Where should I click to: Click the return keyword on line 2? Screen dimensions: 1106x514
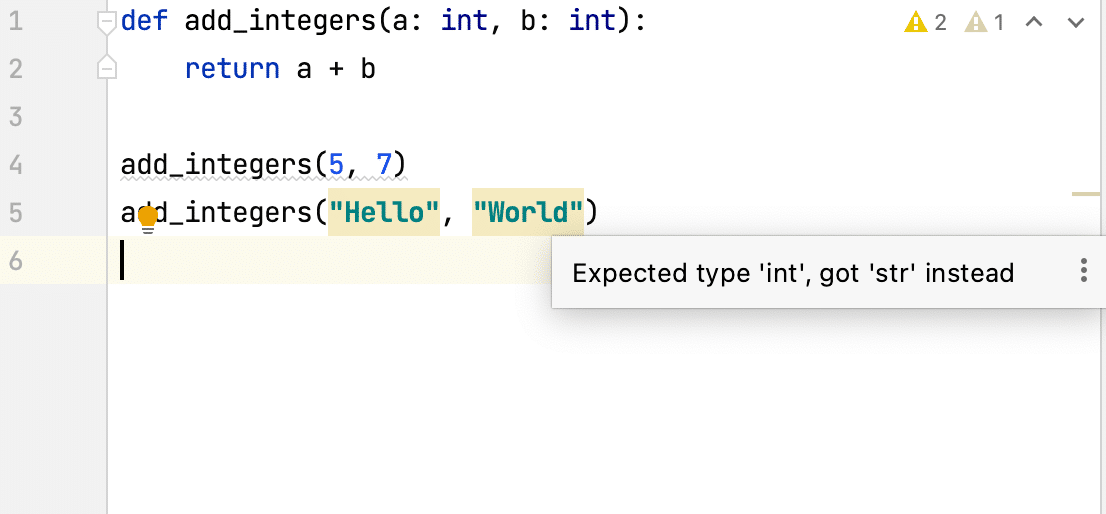[x=232, y=69]
